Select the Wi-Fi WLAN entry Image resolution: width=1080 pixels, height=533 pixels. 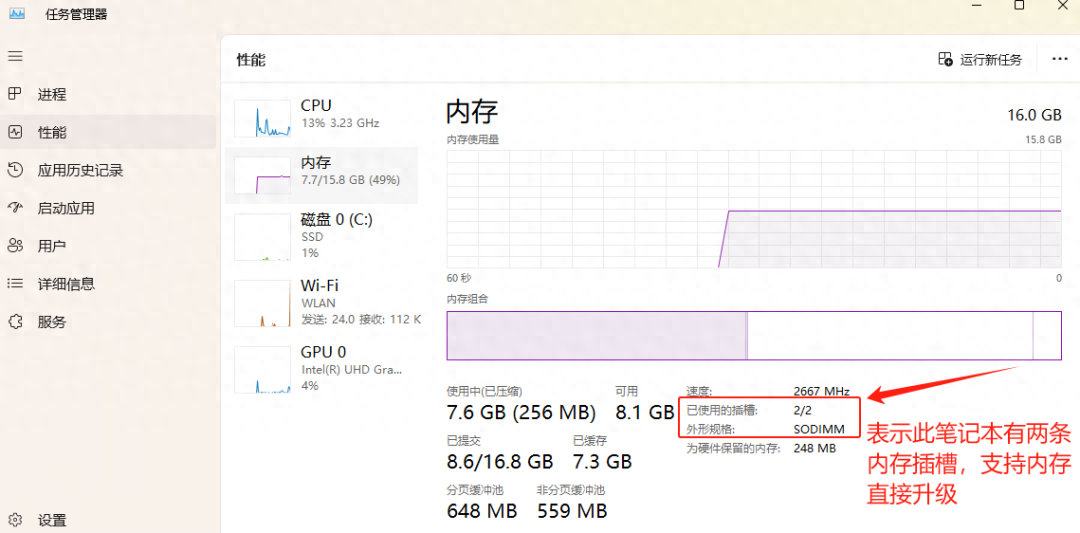coord(321,302)
